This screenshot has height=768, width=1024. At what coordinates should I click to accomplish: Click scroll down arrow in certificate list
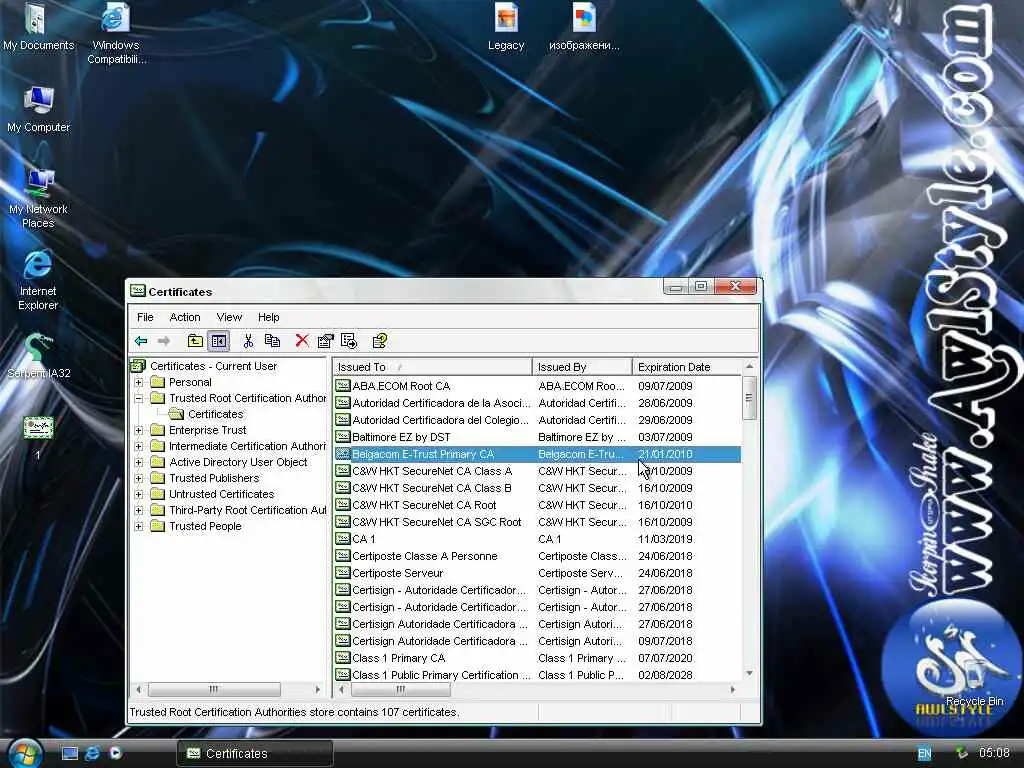tap(749, 673)
